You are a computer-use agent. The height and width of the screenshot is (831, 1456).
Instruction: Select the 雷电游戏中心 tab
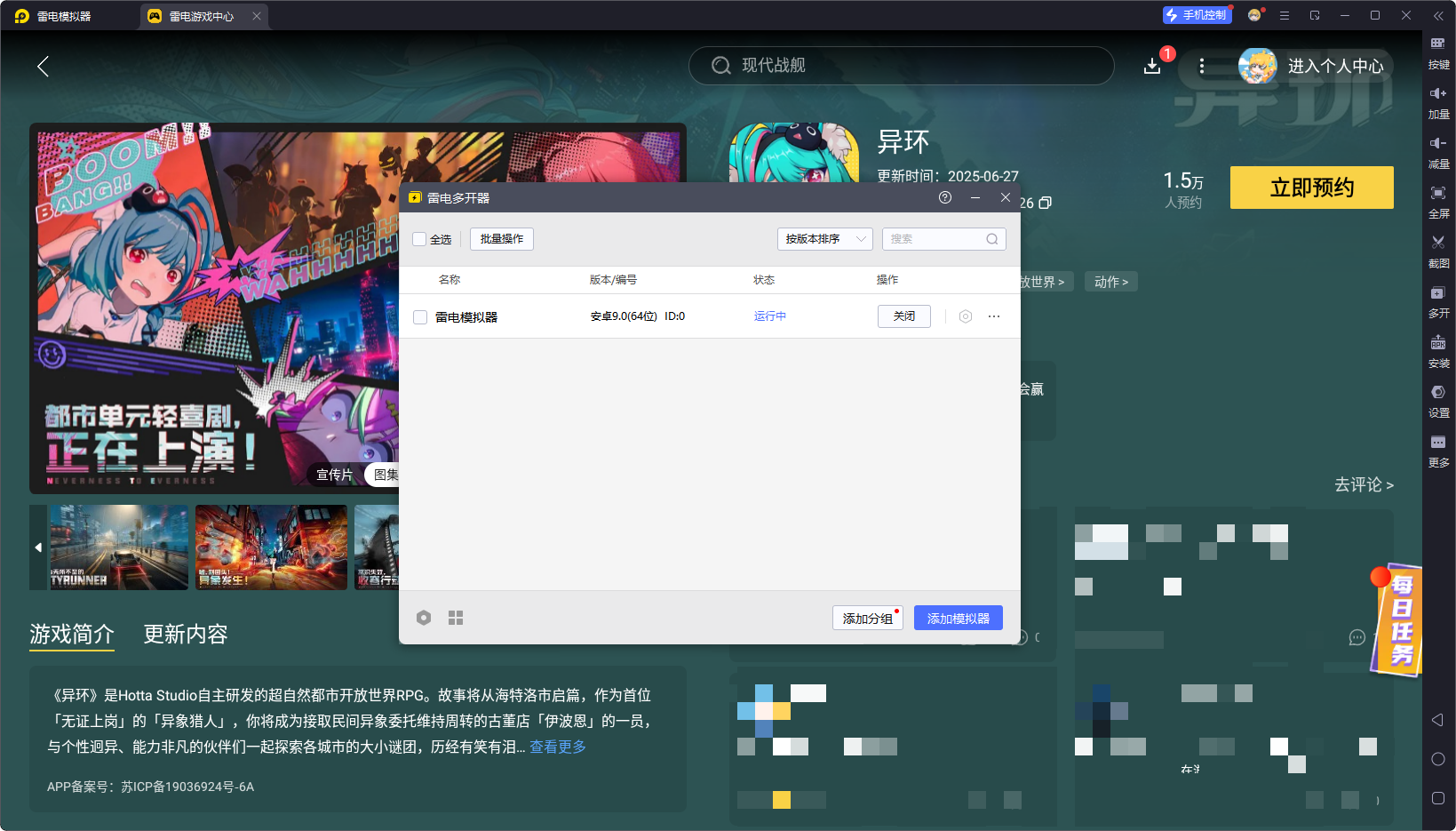[202, 16]
